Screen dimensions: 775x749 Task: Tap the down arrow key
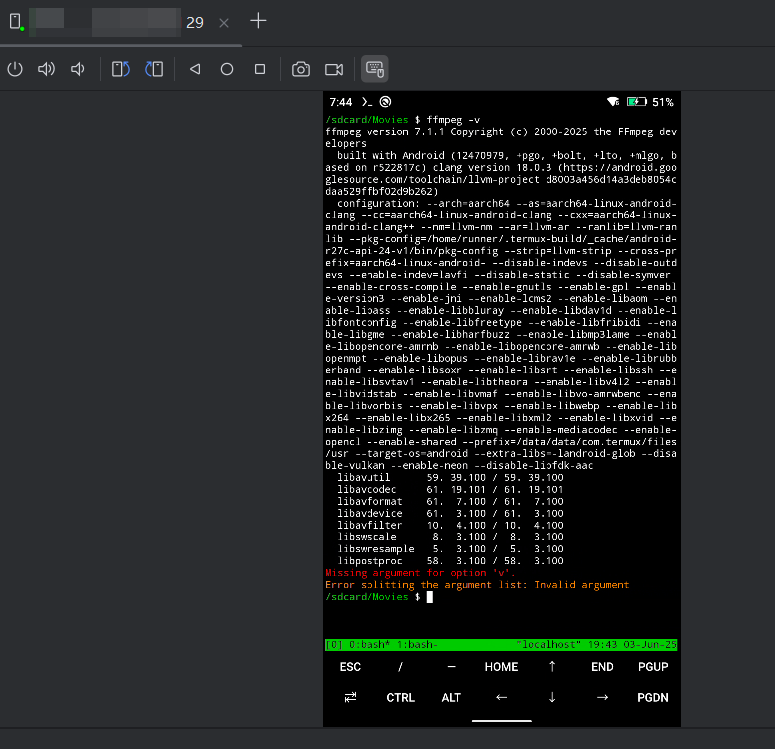(552, 698)
